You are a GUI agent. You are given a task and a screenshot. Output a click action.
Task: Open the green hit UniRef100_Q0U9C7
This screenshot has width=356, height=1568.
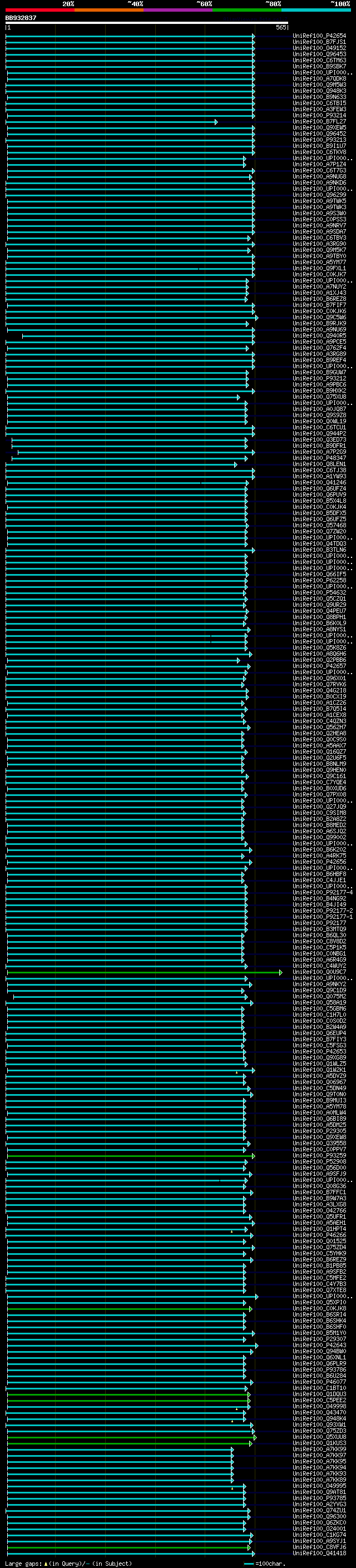pyautogui.click(x=319, y=972)
